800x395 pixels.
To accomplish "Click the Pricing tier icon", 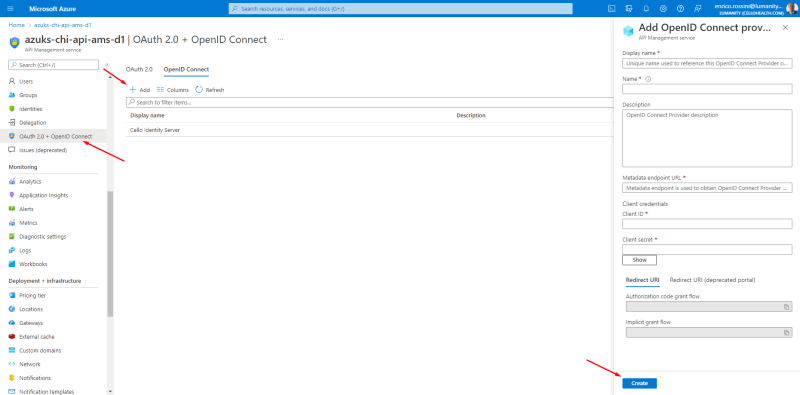I will click(x=12, y=295).
